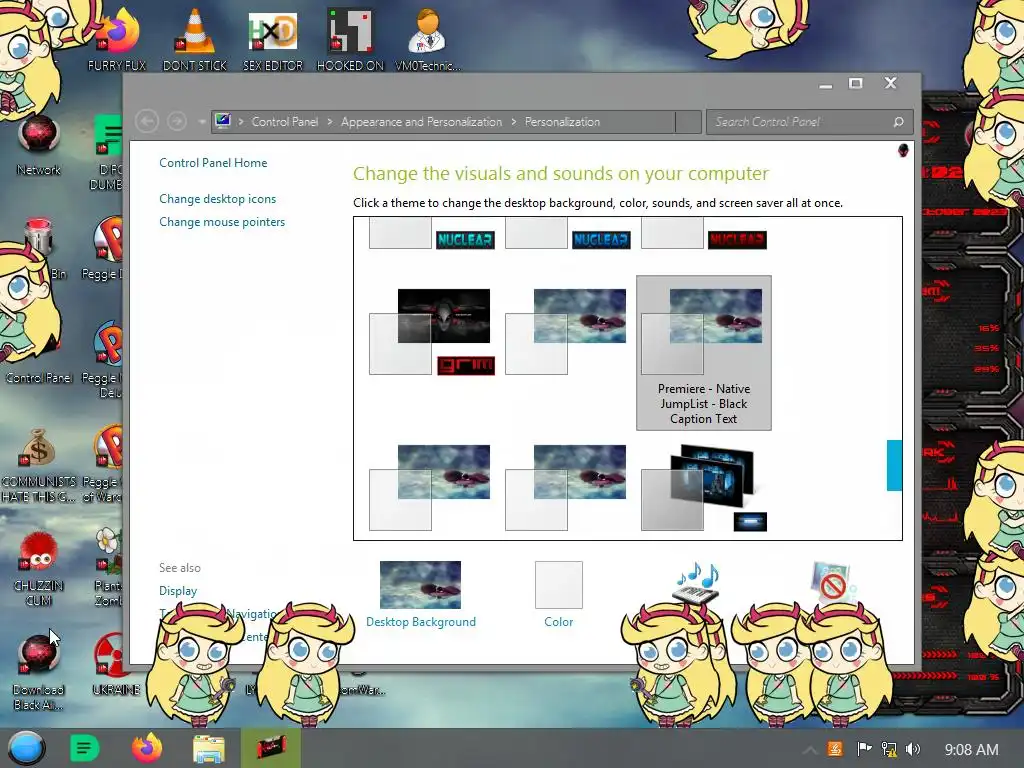Image resolution: width=1024 pixels, height=768 pixels.
Task: Select the active Personalization taskbar button
Action: tap(271, 748)
